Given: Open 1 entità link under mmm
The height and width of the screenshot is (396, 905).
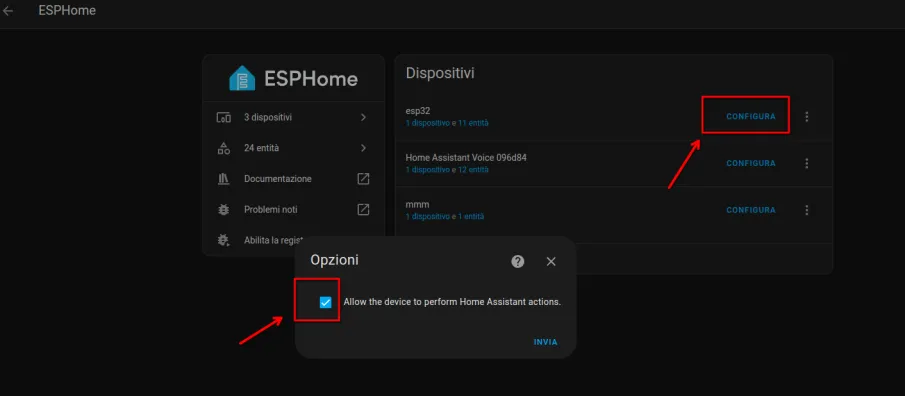Looking at the screenshot, I should (x=471, y=216).
